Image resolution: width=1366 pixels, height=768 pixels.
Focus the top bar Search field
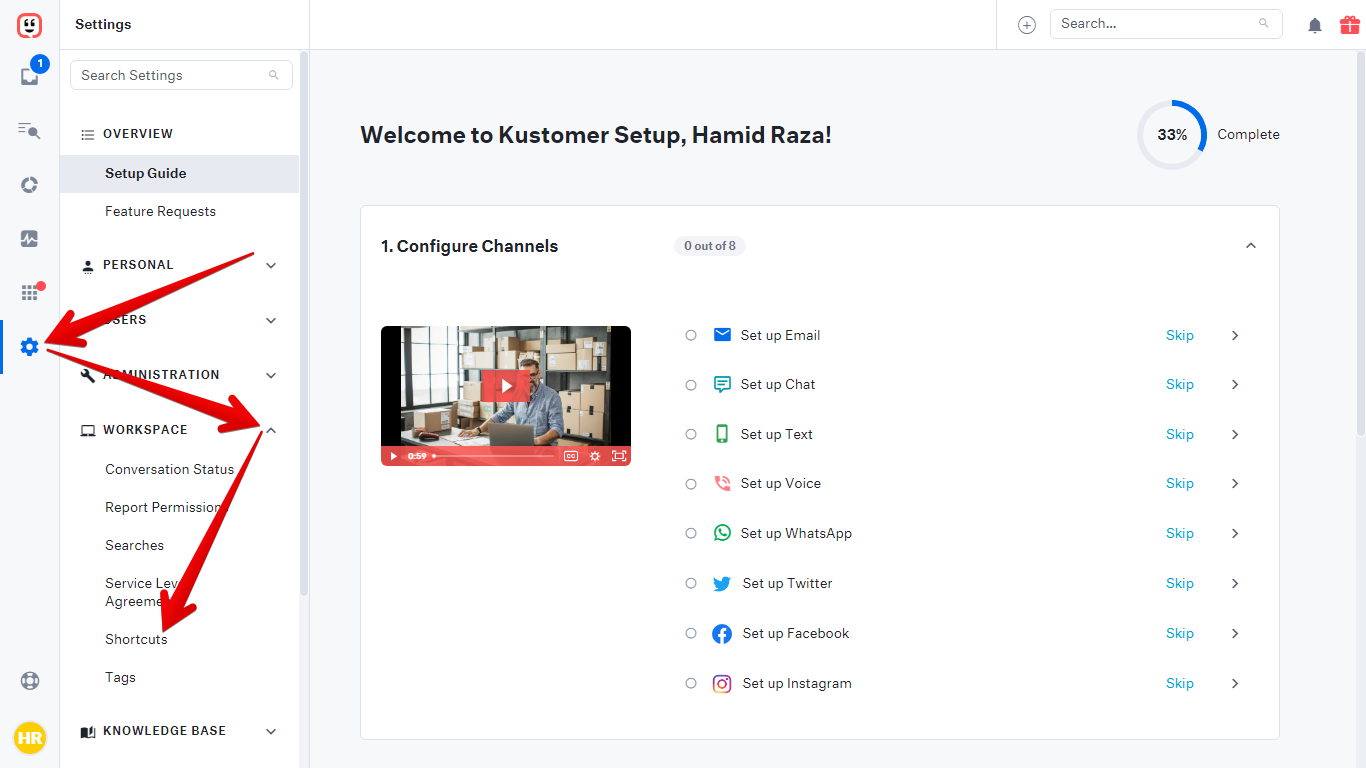(x=1166, y=24)
